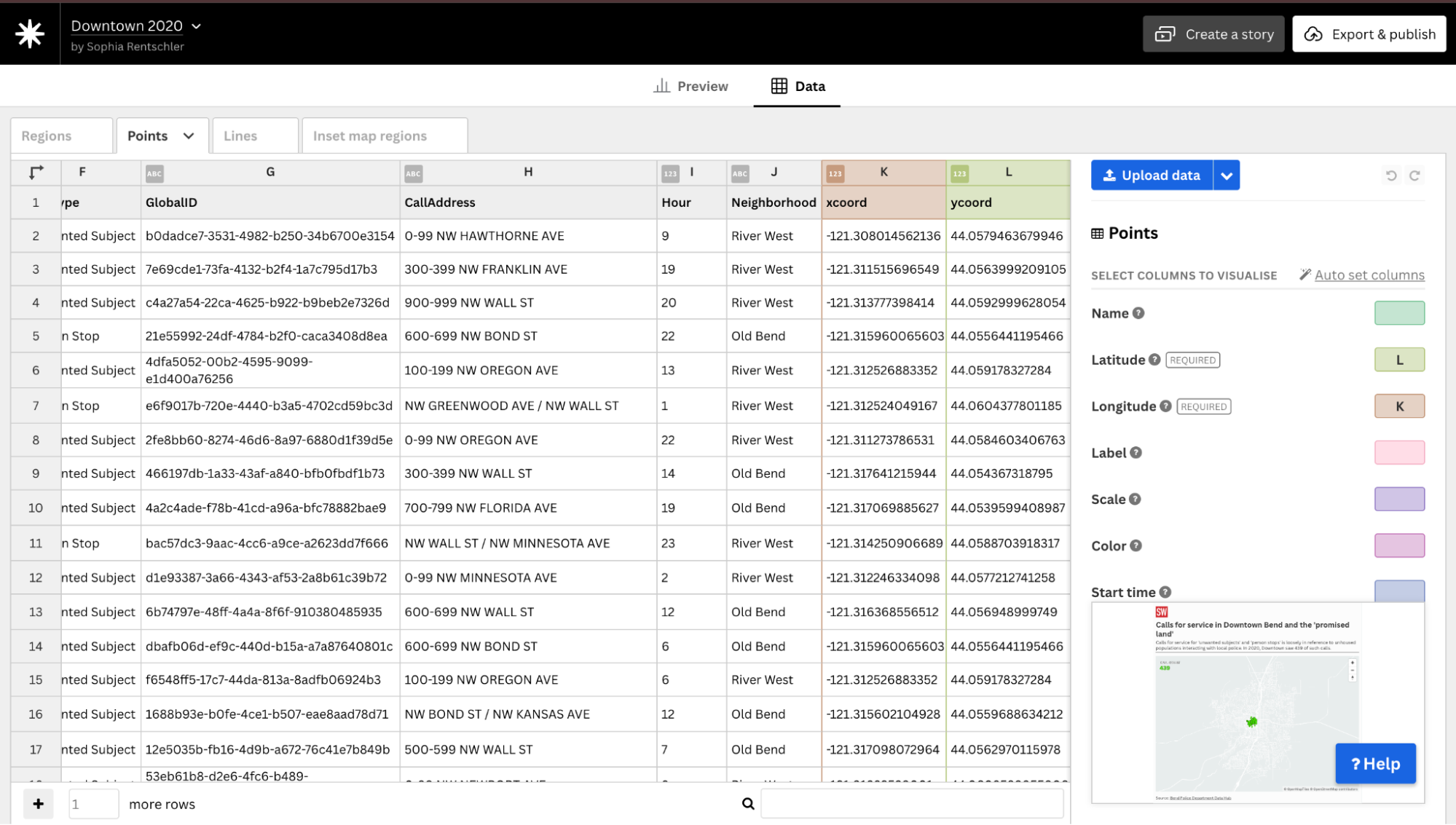Screen dimensions: 1456x825
Task: Click the Longitude help question icon
Action: 1165,406
